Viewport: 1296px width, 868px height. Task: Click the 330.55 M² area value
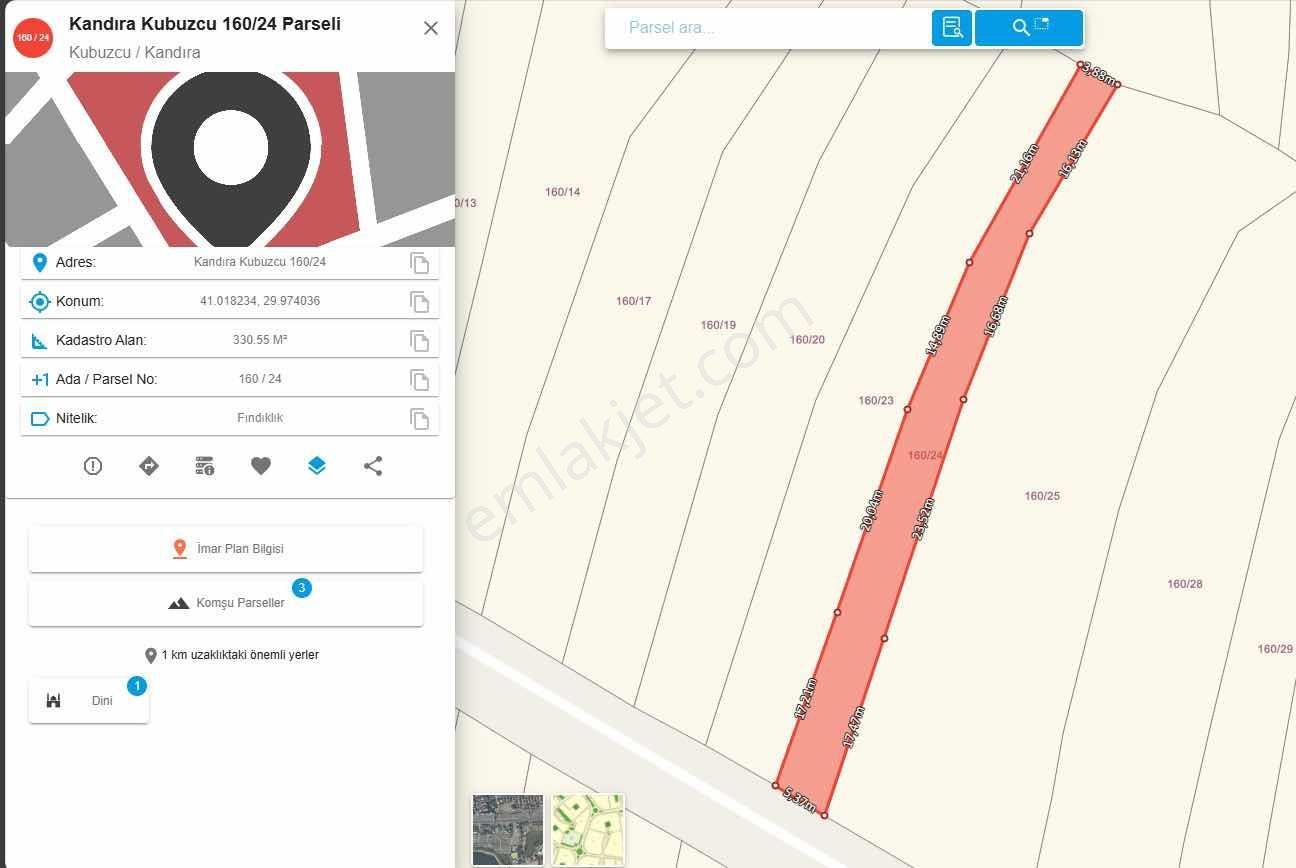pos(260,340)
